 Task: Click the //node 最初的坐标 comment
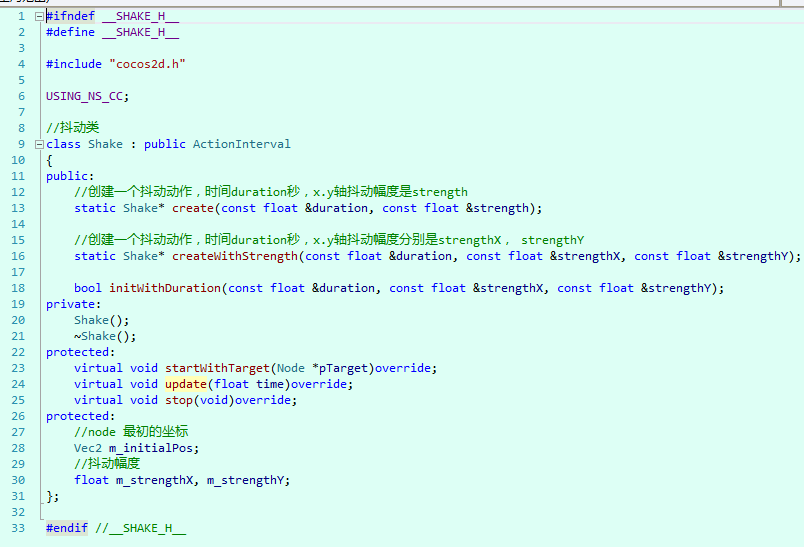click(x=131, y=432)
